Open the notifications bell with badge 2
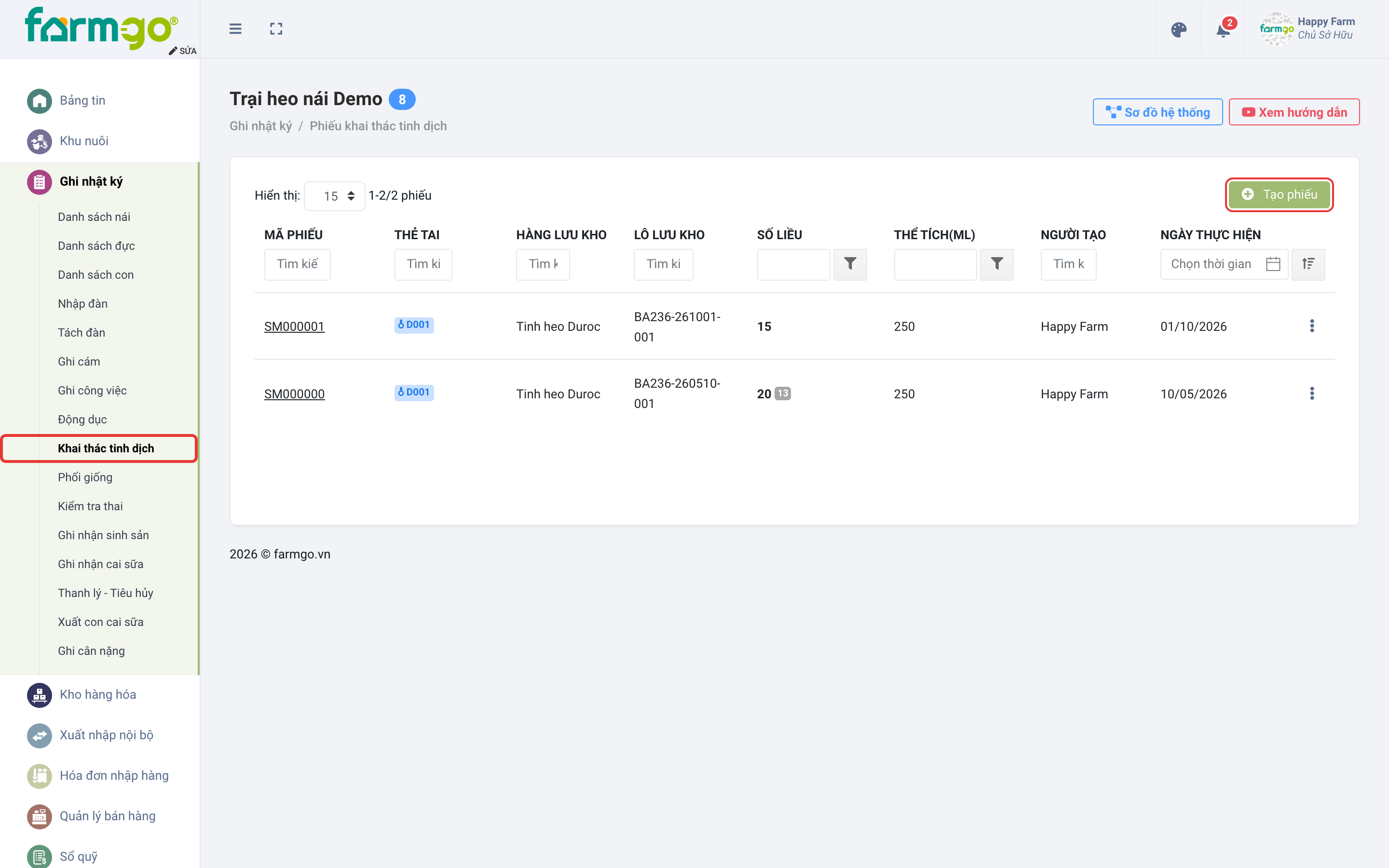Screen dimensions: 1389x868 point(1223,29)
